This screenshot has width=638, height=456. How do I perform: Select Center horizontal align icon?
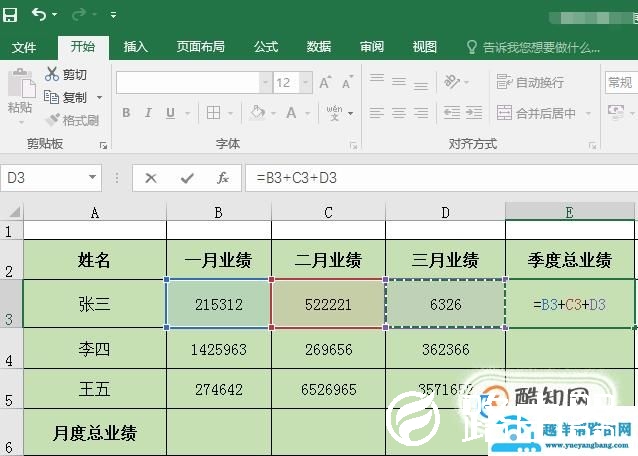[x=399, y=113]
